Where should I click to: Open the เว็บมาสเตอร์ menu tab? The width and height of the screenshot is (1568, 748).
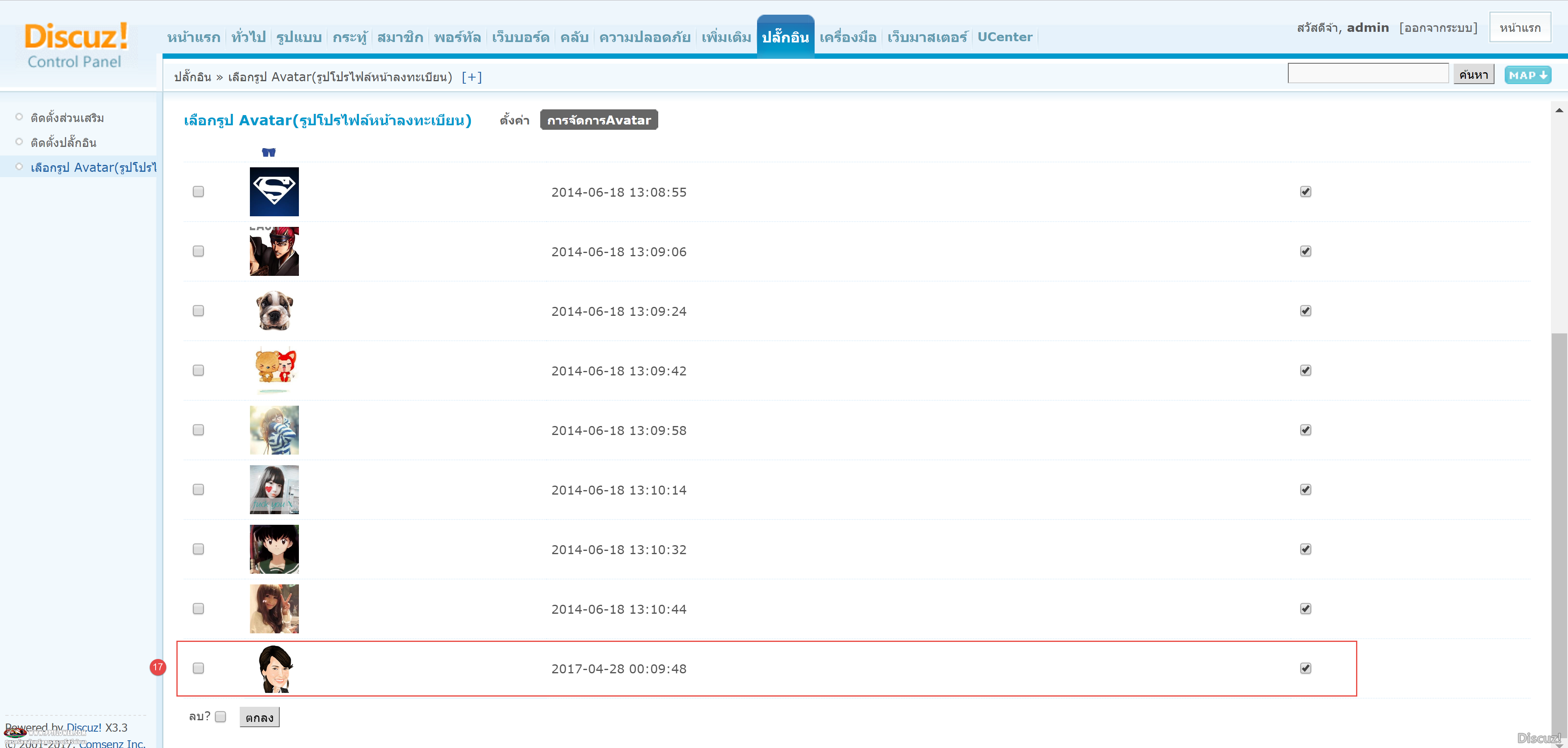(927, 37)
